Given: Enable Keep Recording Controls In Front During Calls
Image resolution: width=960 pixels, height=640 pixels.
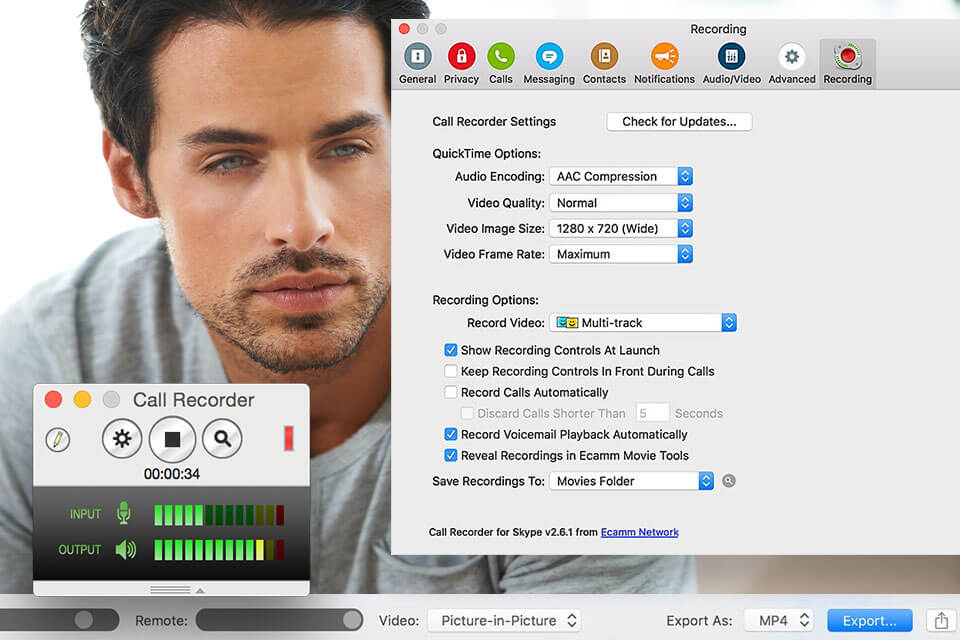Looking at the screenshot, I should tap(451, 371).
